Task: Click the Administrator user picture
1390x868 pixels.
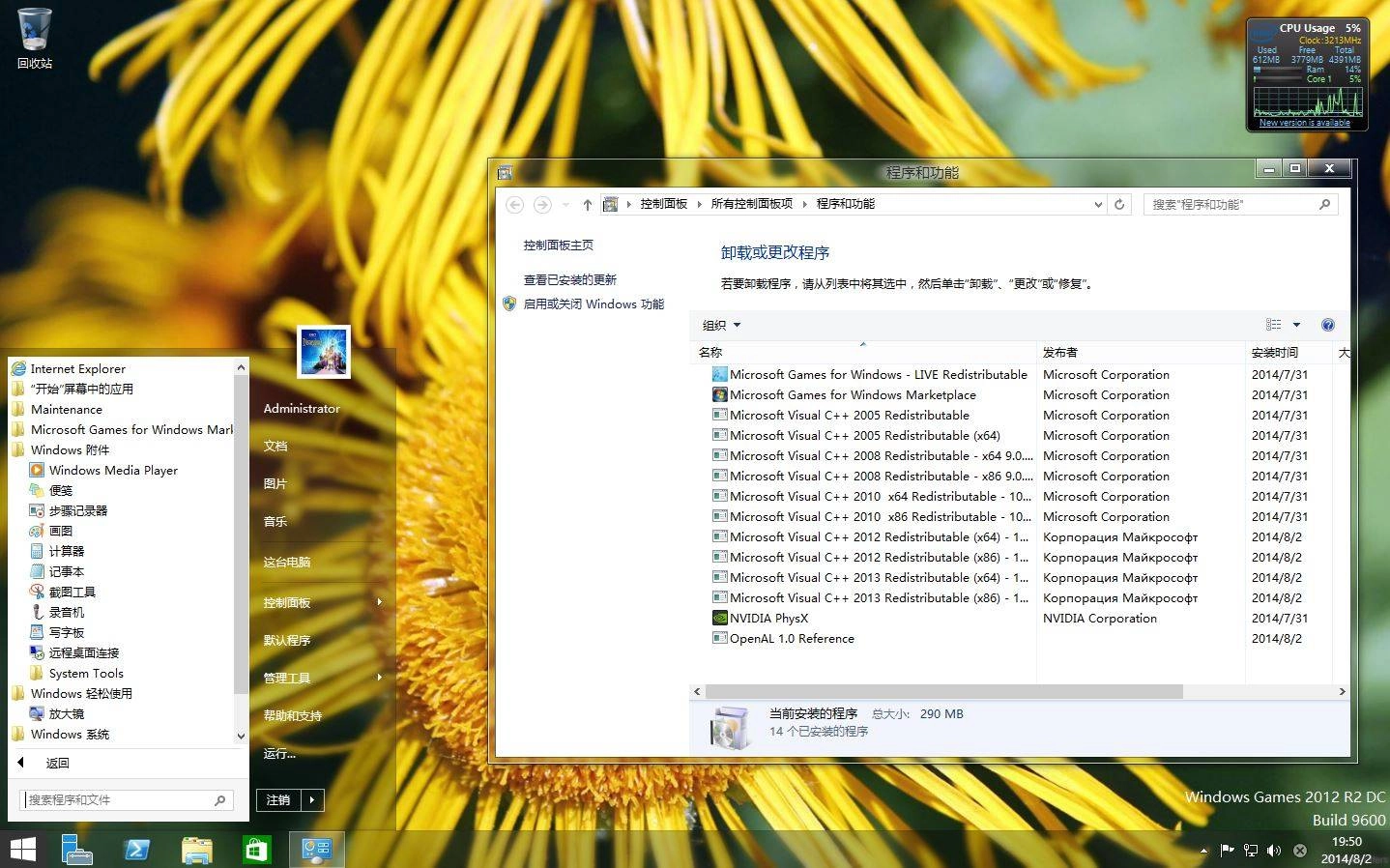Action: (x=325, y=351)
